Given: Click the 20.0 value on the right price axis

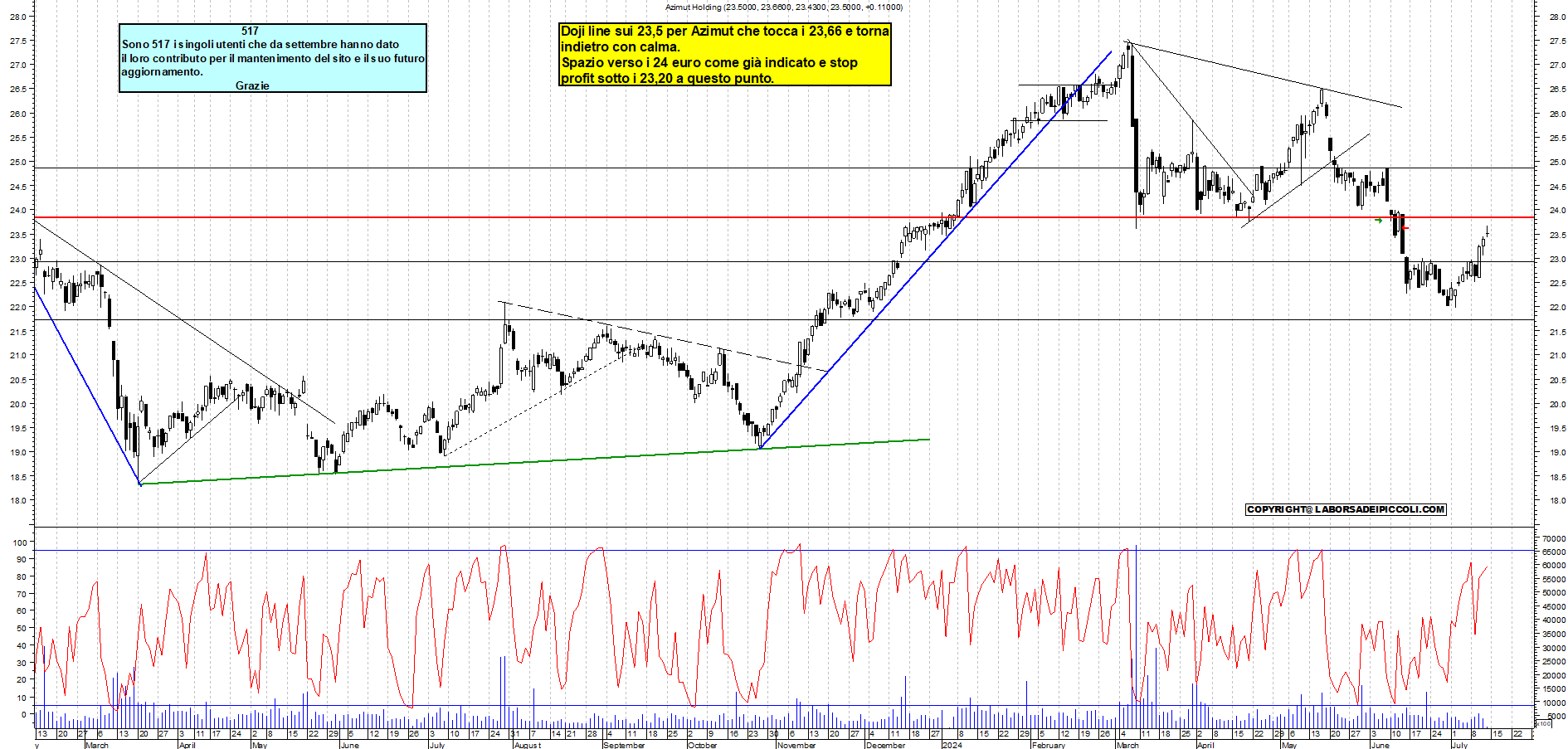Looking at the screenshot, I should (x=1557, y=405).
